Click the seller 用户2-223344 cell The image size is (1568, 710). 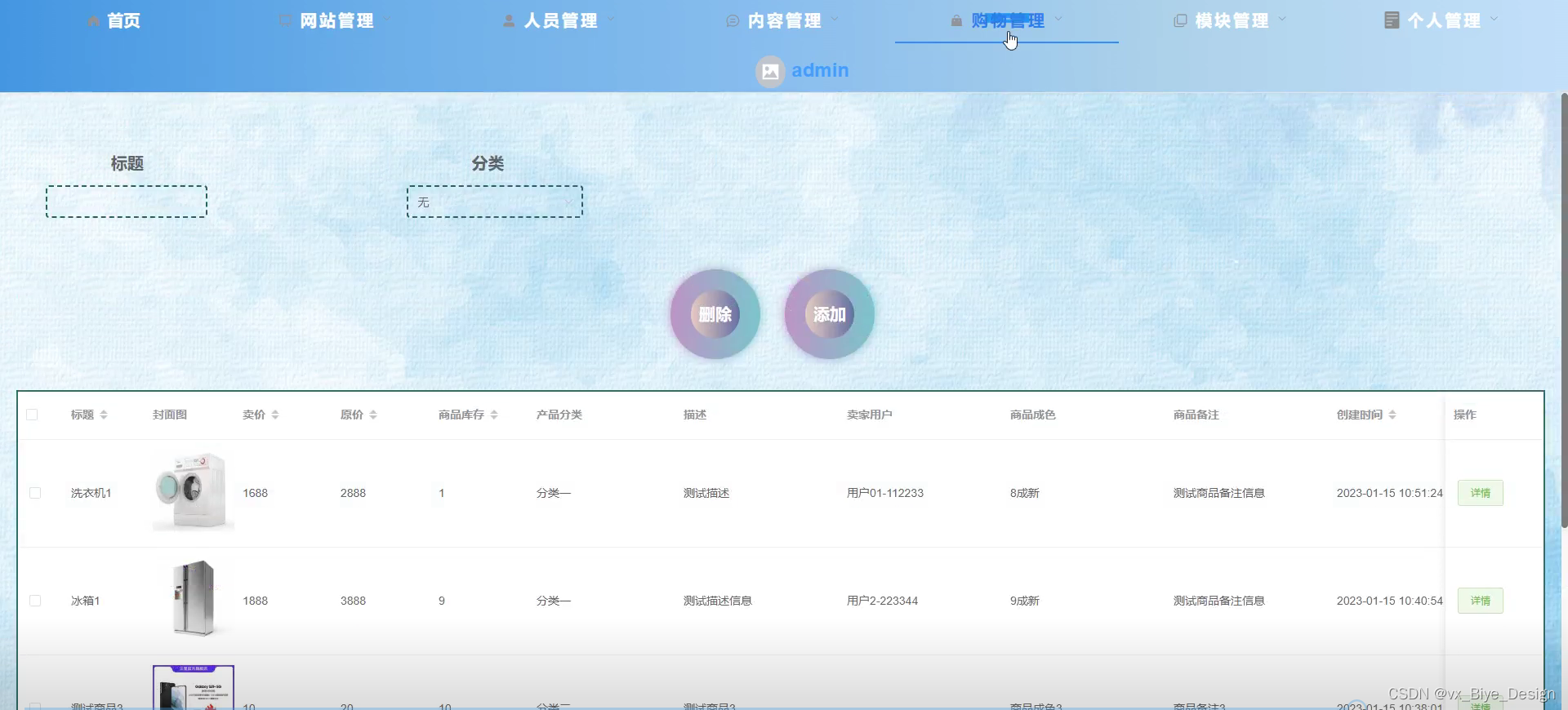[x=882, y=601]
